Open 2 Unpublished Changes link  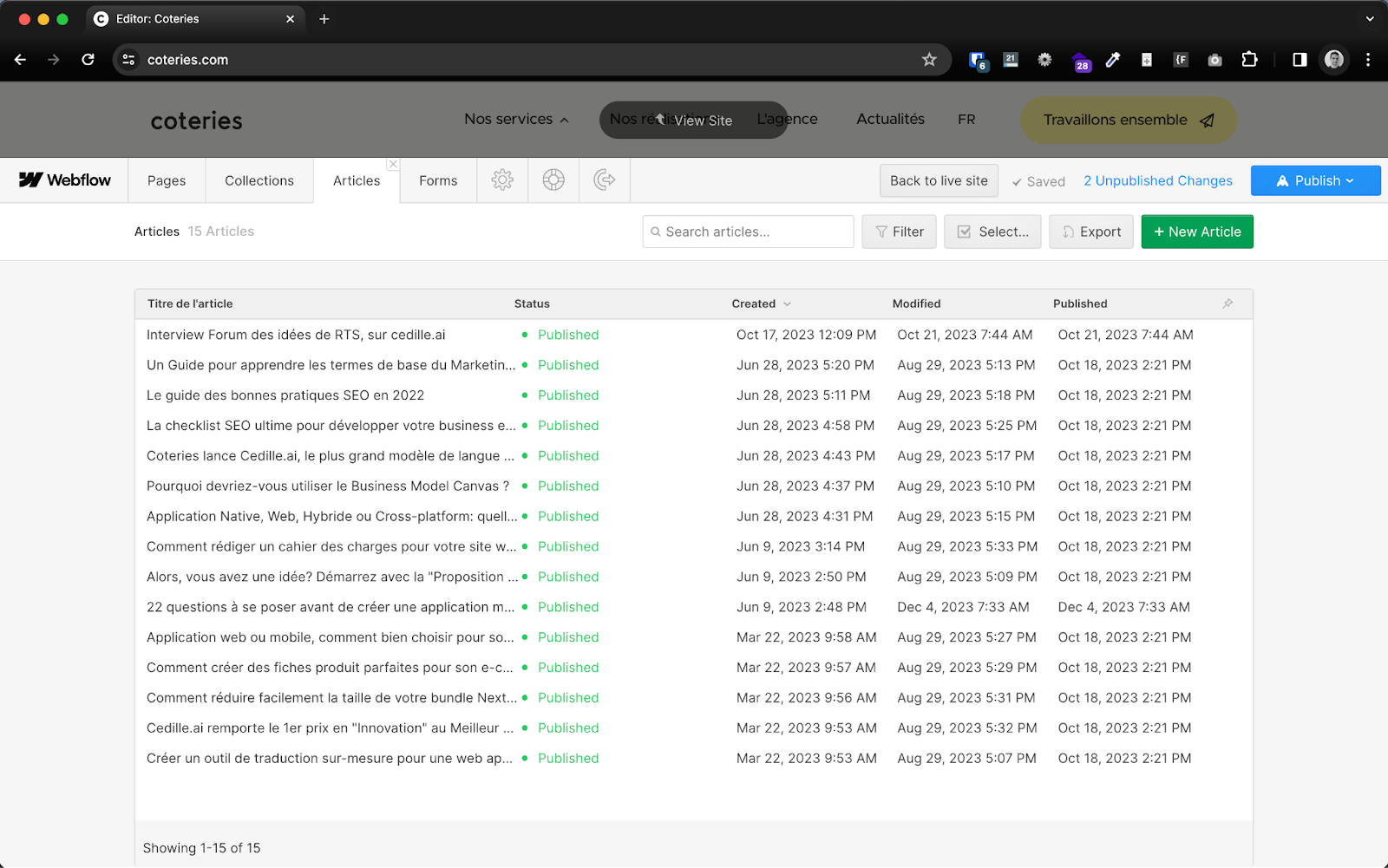tap(1157, 180)
